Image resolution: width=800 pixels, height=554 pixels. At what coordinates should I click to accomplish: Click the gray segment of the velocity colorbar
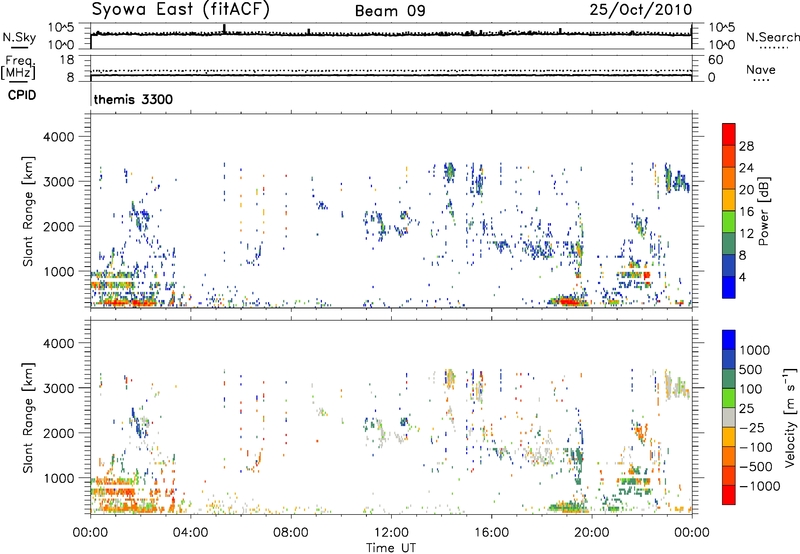tap(729, 417)
